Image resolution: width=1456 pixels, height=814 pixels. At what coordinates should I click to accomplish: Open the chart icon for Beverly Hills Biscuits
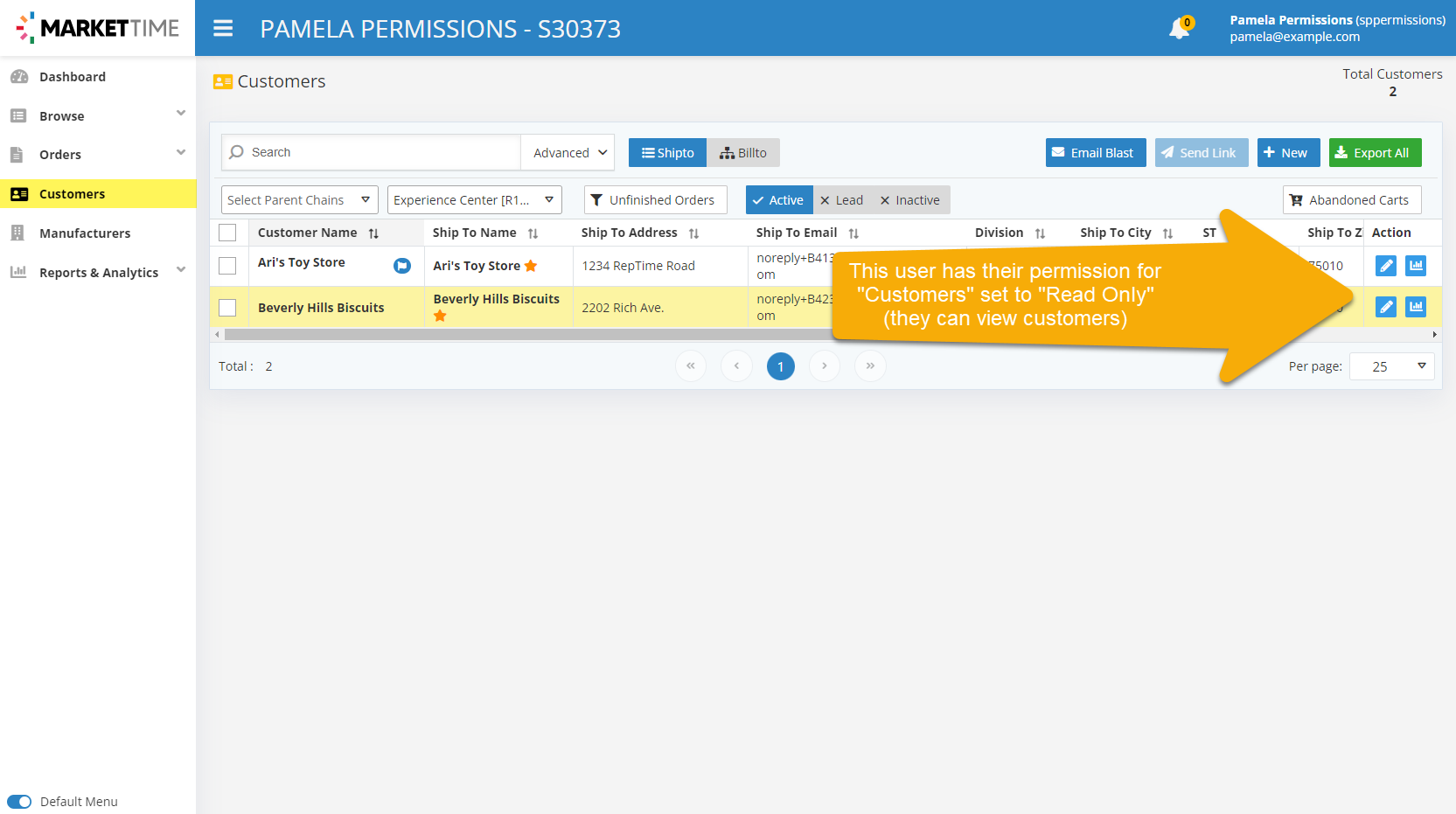click(x=1415, y=307)
